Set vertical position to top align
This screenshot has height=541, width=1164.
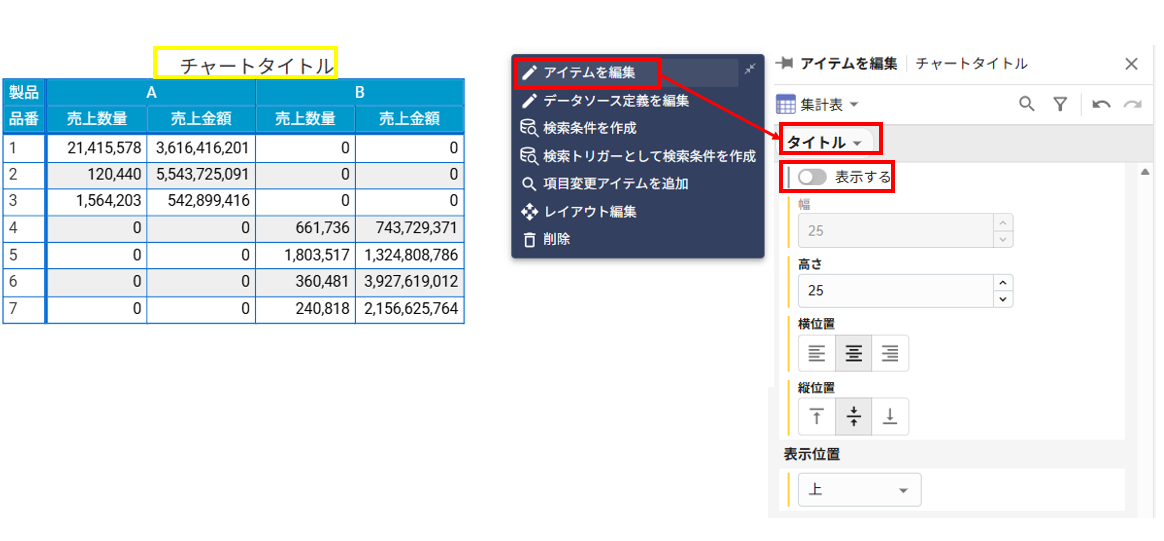(817, 417)
